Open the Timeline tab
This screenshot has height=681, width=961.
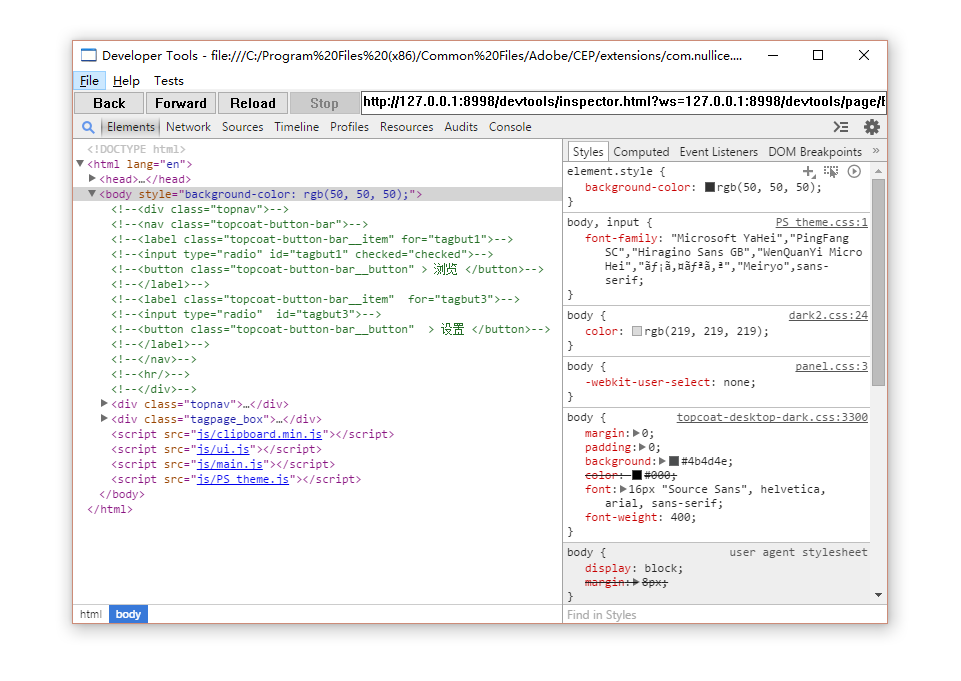pos(297,127)
